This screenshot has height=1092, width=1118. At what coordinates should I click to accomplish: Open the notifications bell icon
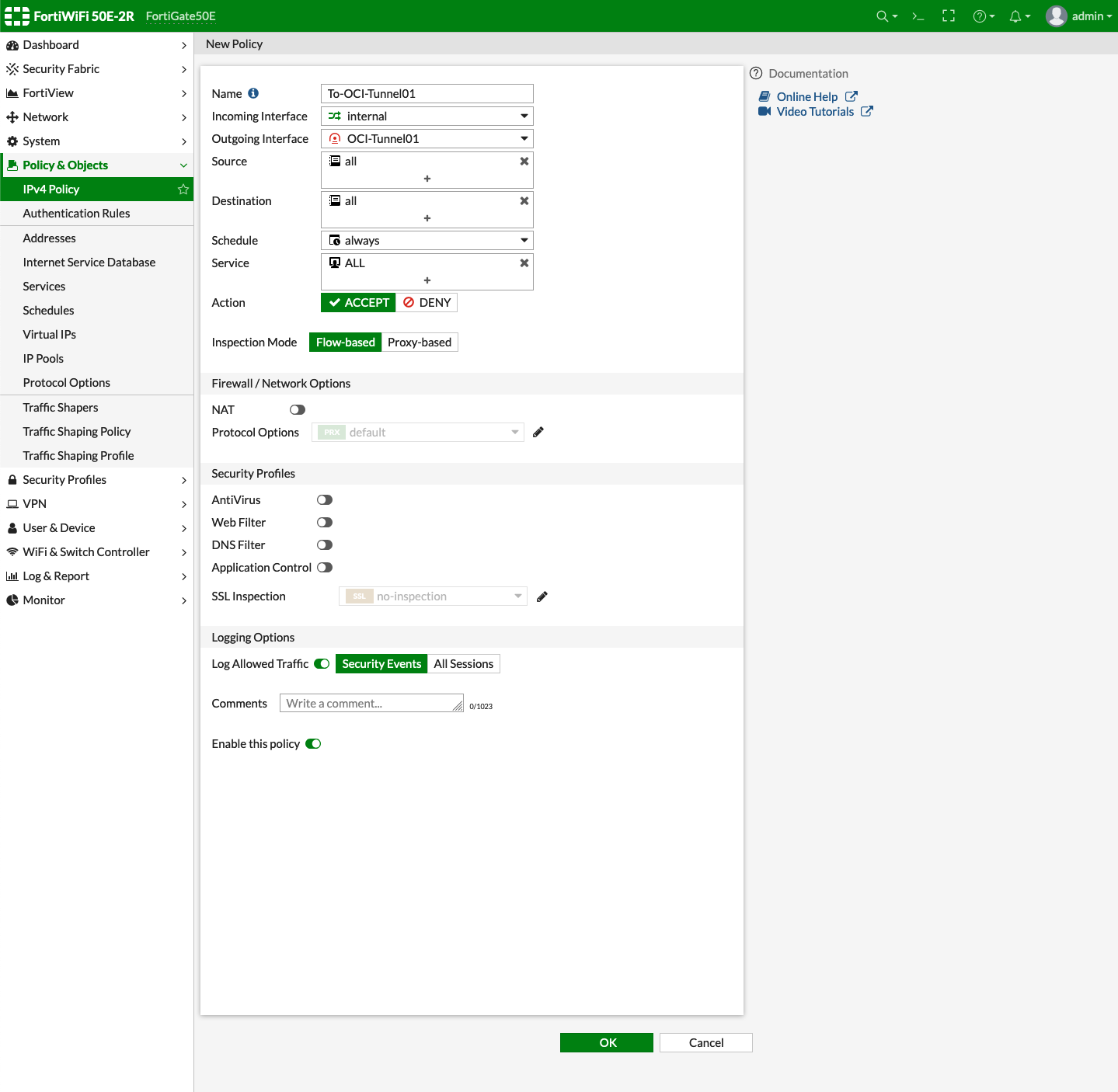[x=1015, y=16]
